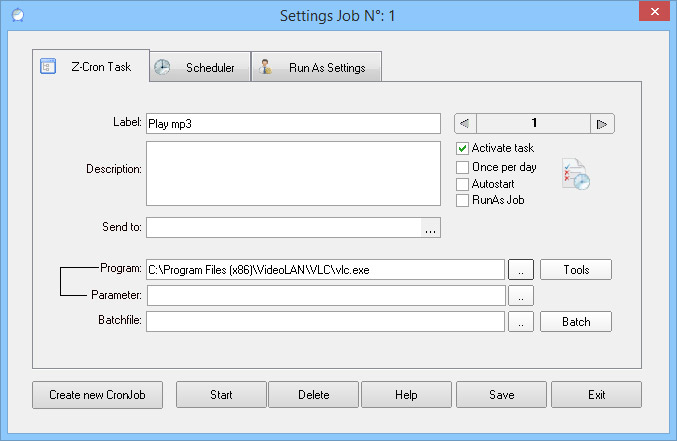
Task: Click the Z-Cron app icon in title bar
Action: (15, 15)
